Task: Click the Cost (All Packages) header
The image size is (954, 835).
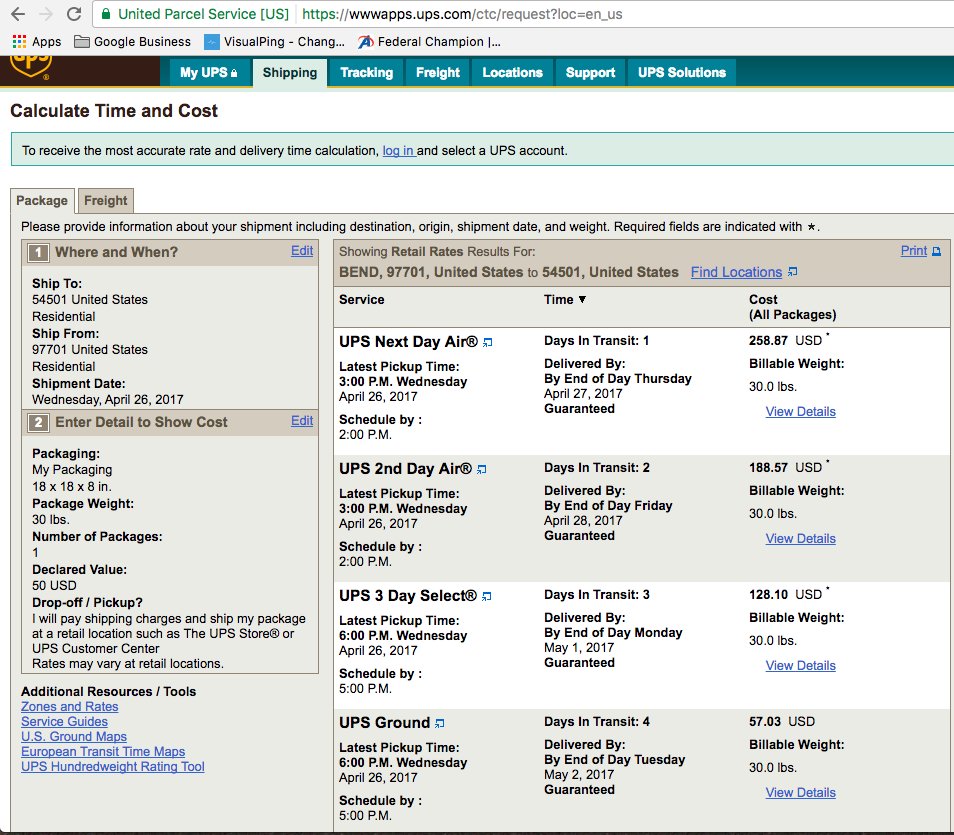Action: 792,307
